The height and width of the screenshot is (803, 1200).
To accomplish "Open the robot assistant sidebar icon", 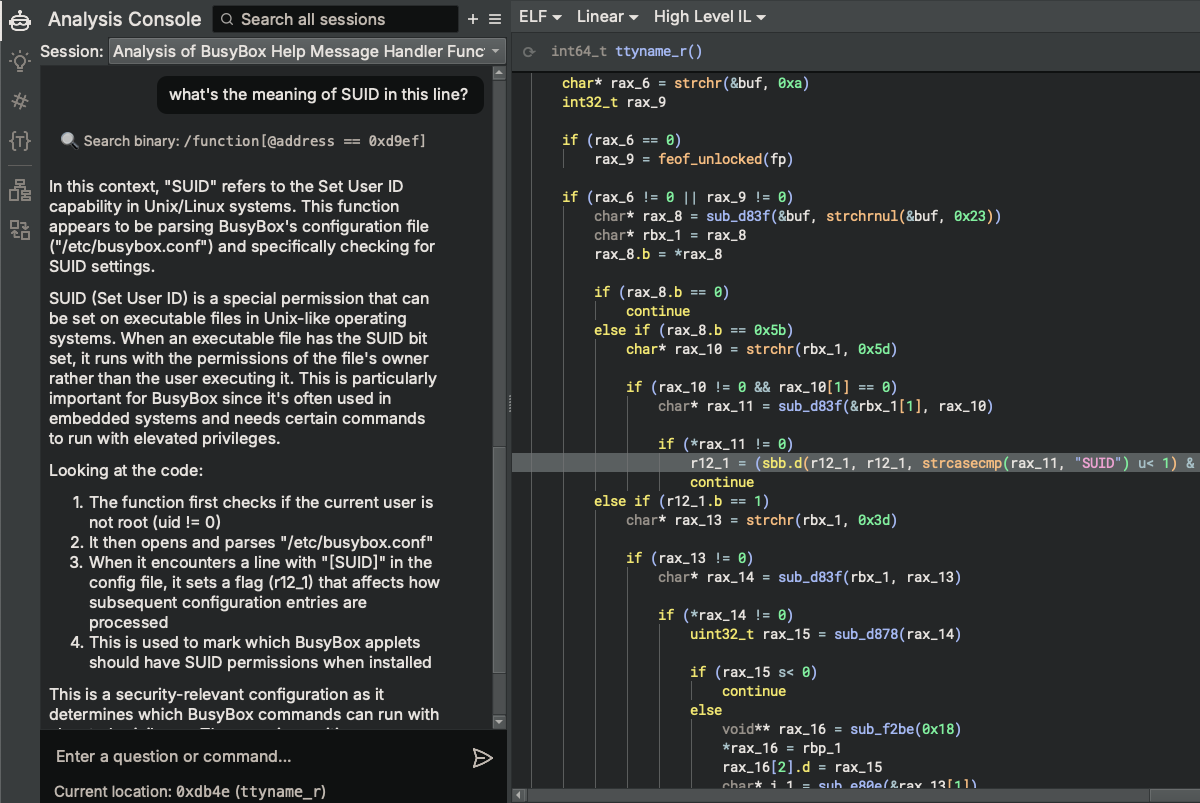I will (20, 20).
